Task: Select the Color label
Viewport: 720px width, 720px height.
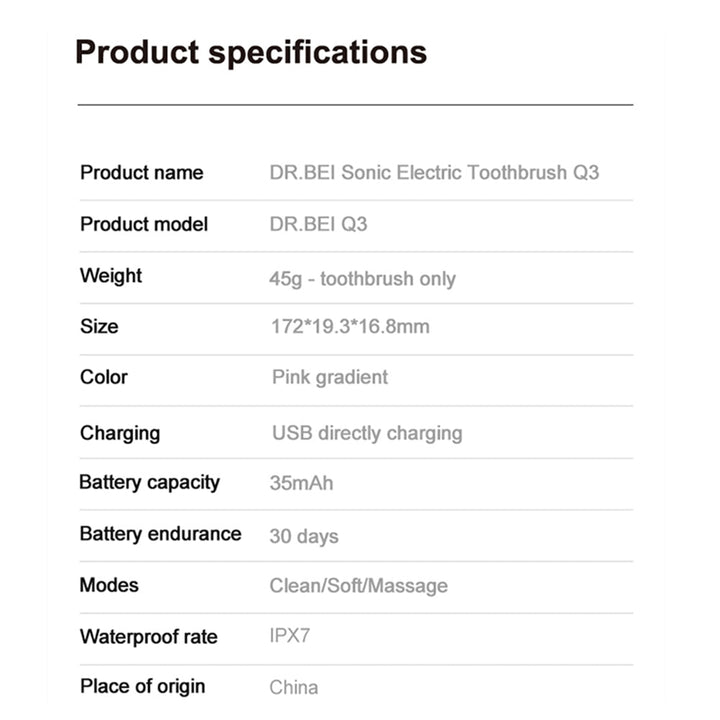Action: [x=104, y=377]
